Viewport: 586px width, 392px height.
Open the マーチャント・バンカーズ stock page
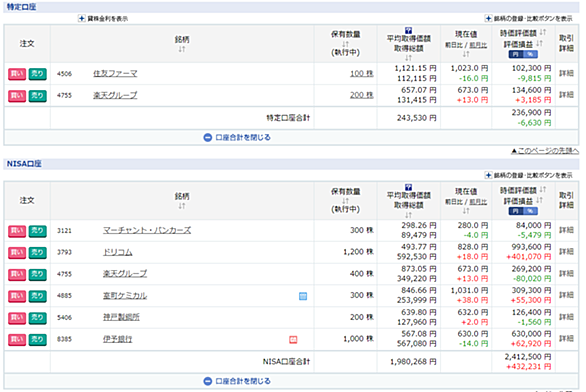coord(147,230)
